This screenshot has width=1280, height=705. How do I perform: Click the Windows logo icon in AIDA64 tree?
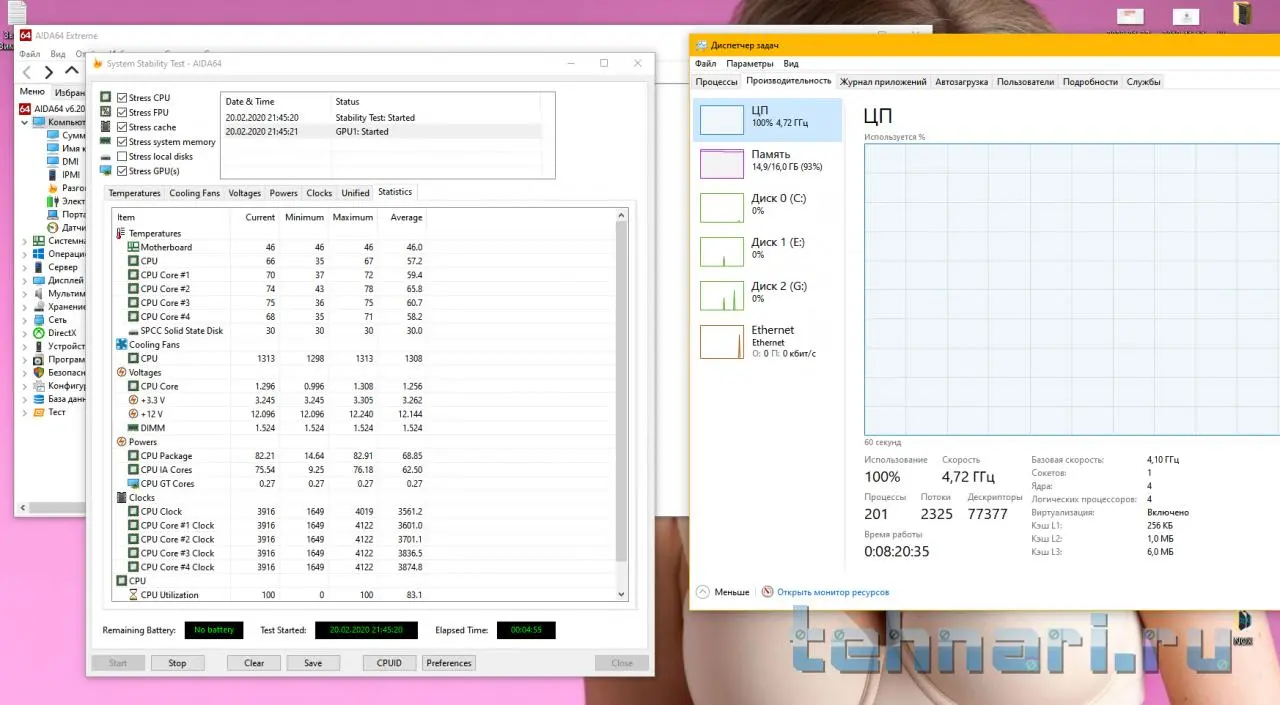point(40,254)
